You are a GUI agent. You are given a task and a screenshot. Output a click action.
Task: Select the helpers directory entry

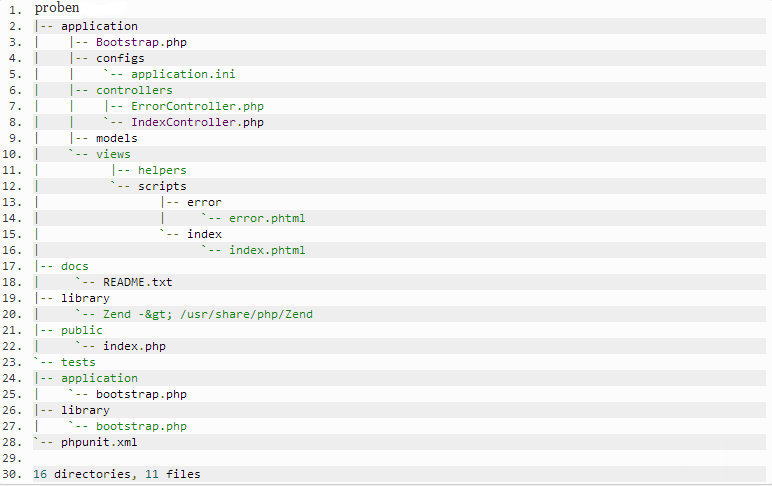point(162,170)
